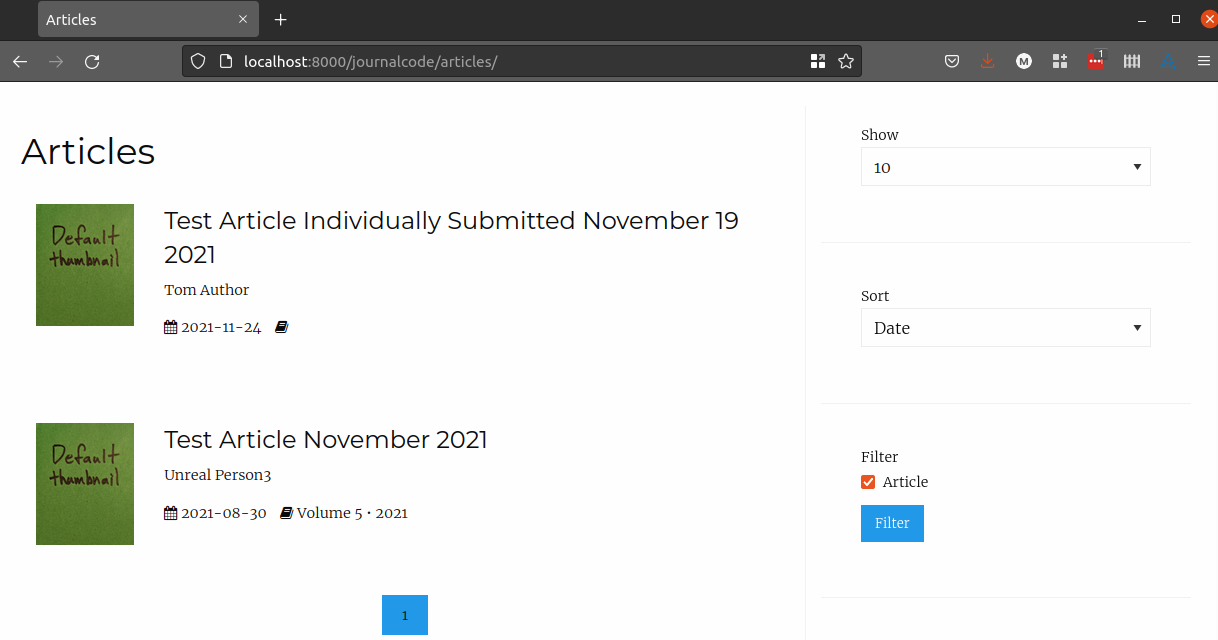Uncheck the Article filter checkbox
Screen dimensions: 1218x640
click(868, 482)
